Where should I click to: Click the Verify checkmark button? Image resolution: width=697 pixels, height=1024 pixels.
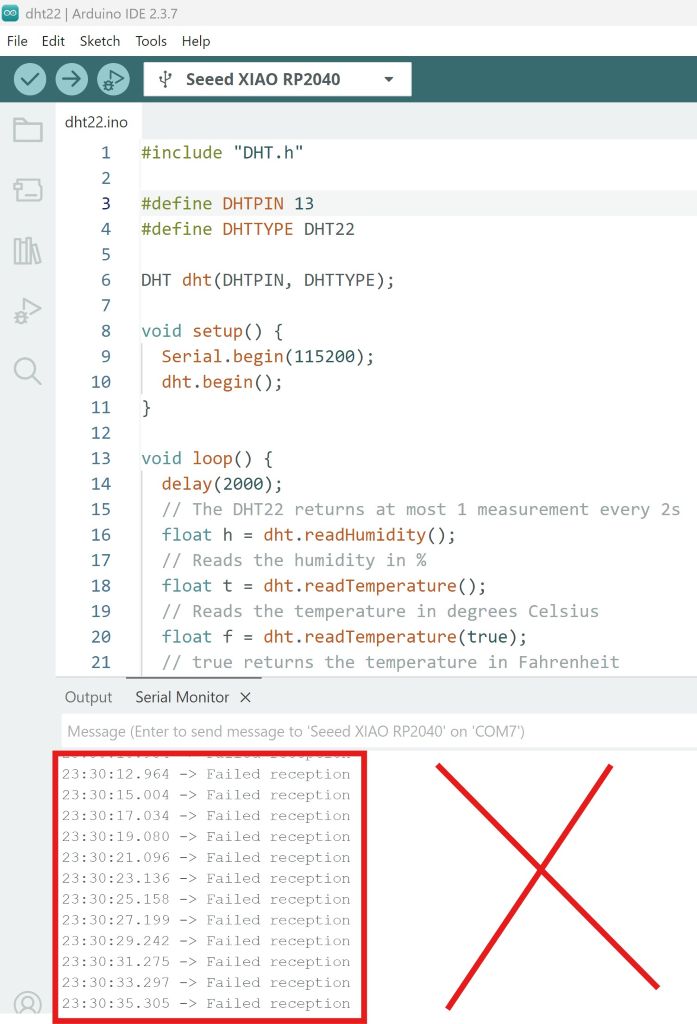[30, 79]
